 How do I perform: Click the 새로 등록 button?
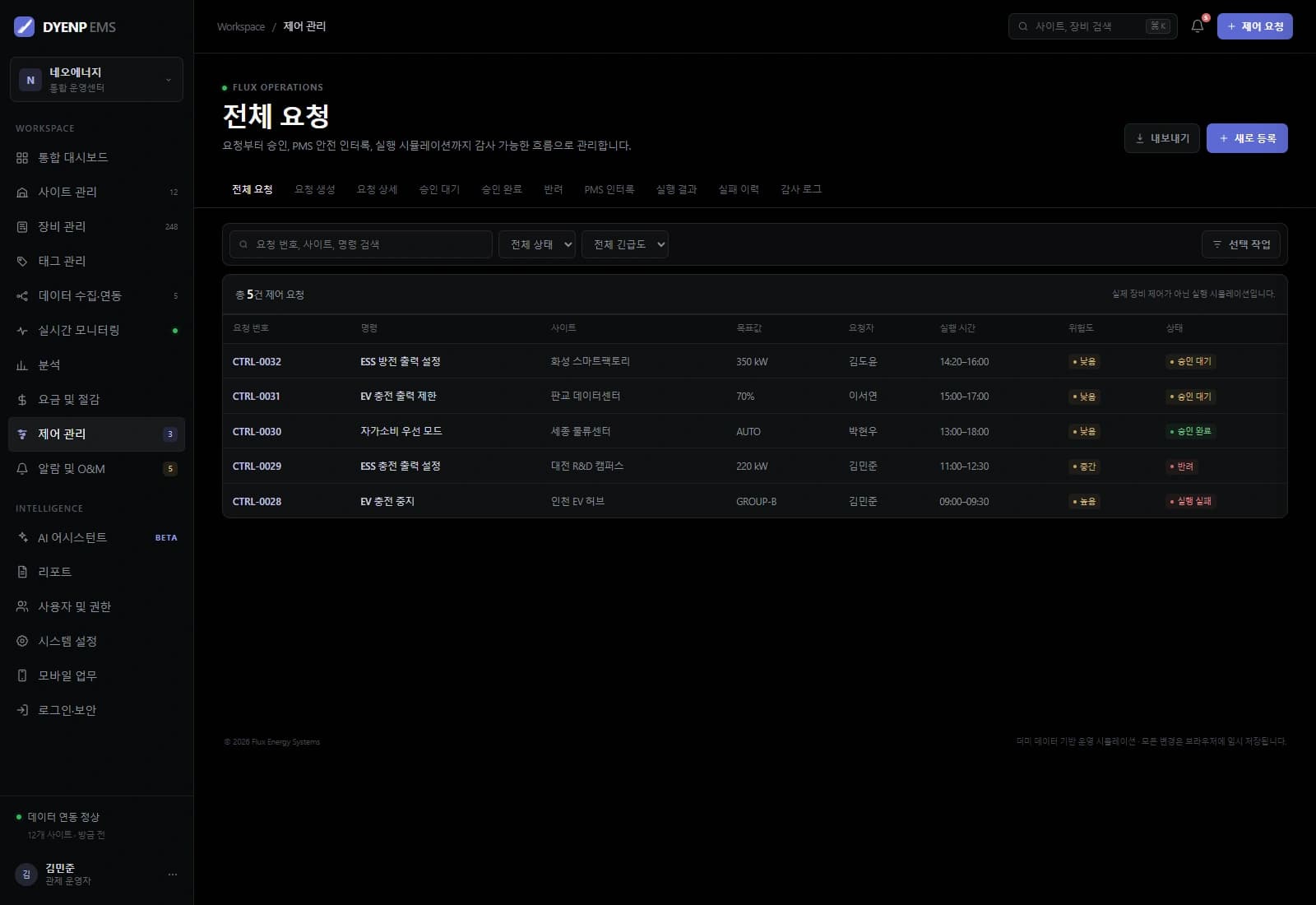1247,138
